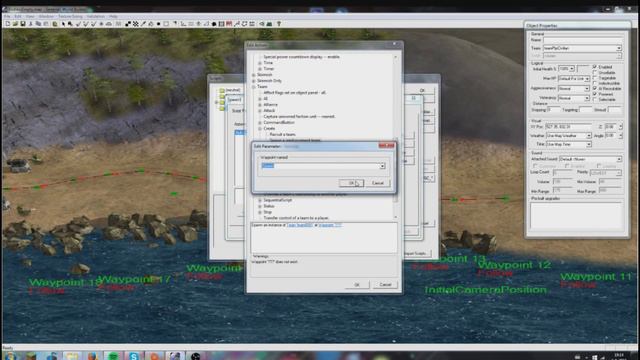Select the pointer arrow tool in toolbar

[x=63, y=24]
